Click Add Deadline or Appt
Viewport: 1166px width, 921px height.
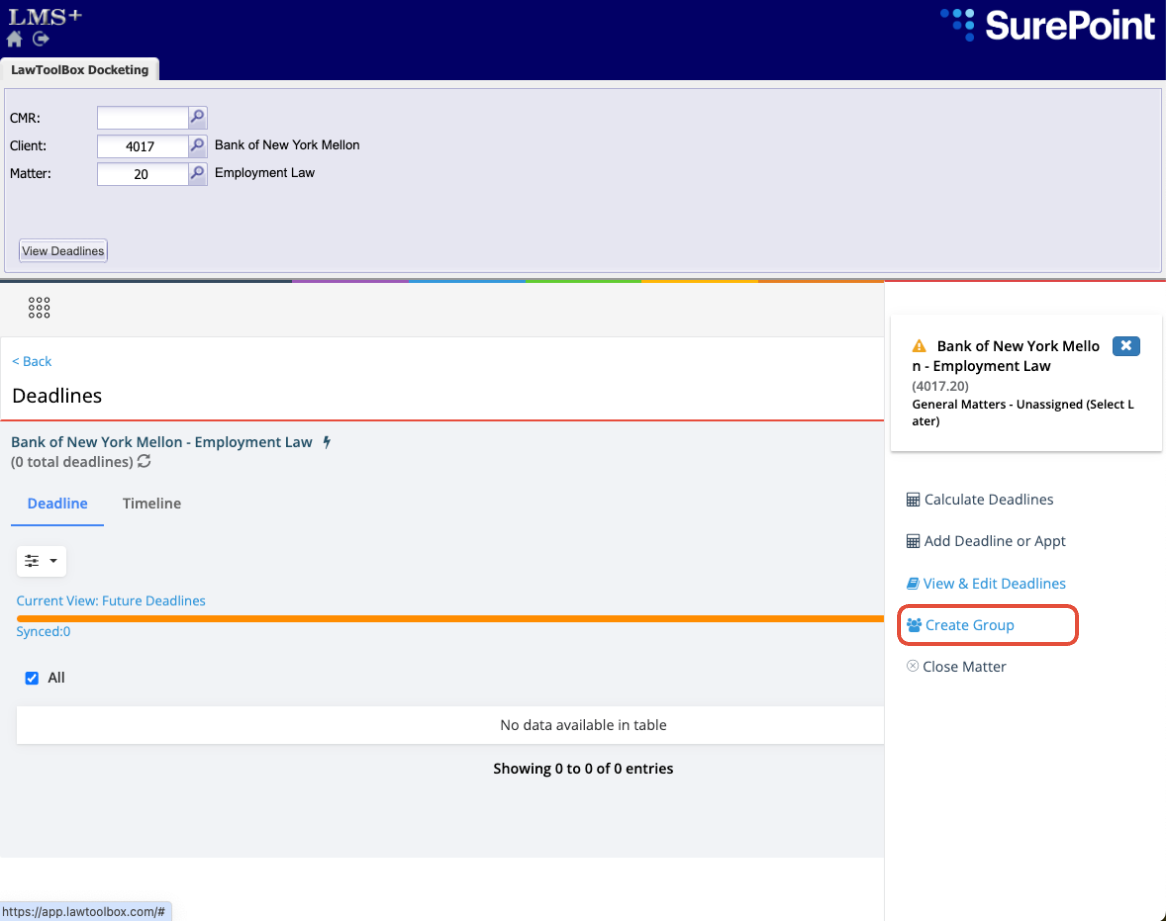[985, 541]
